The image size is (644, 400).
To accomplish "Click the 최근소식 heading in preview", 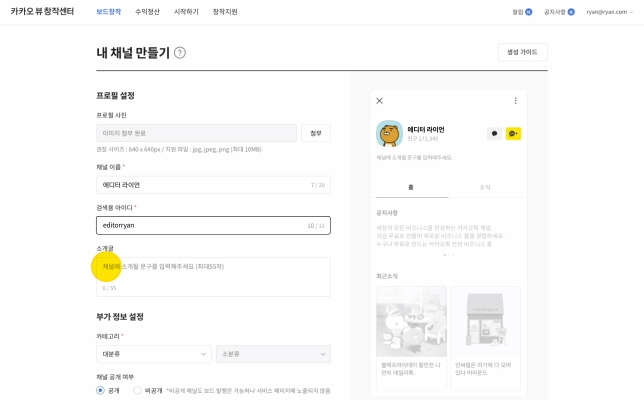I will (x=387, y=276).
